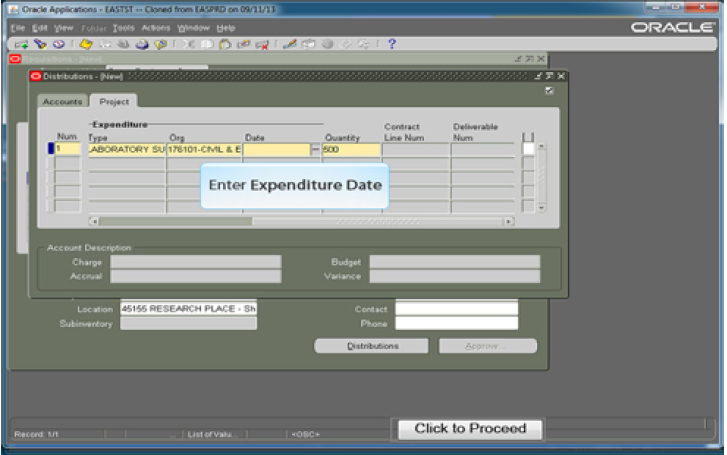
Task: Open the Actions menu
Action: [x=156, y=28]
